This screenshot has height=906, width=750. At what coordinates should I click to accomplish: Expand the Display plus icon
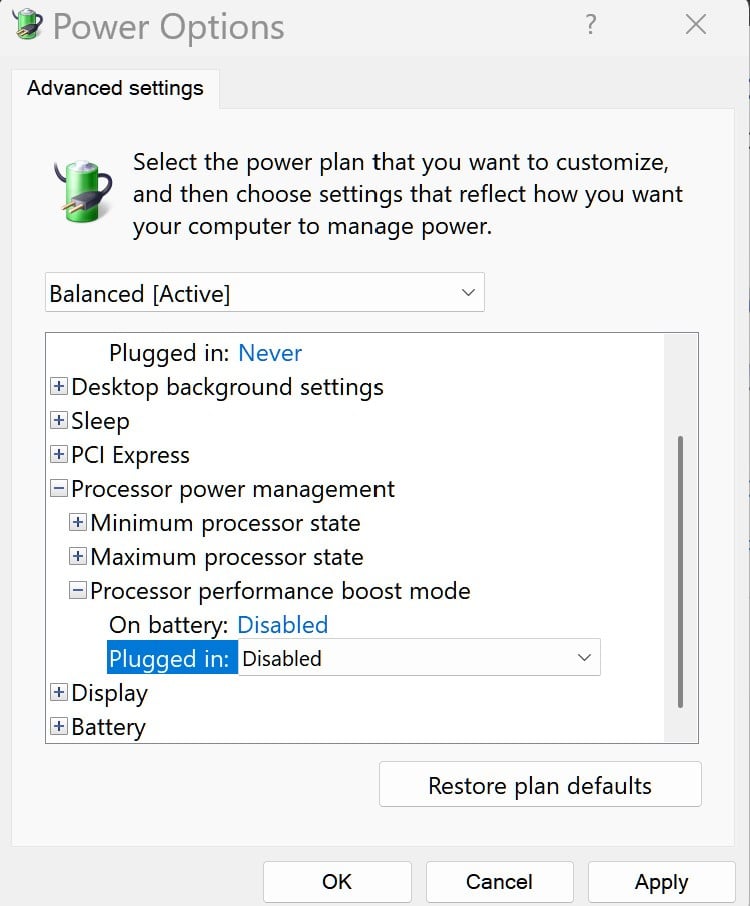coord(58,692)
